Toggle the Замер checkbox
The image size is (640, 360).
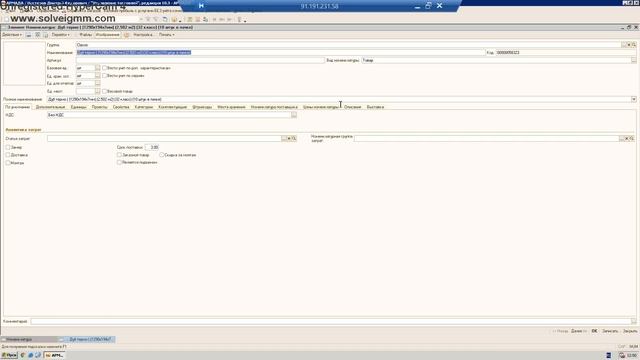pyautogui.click(x=8, y=147)
